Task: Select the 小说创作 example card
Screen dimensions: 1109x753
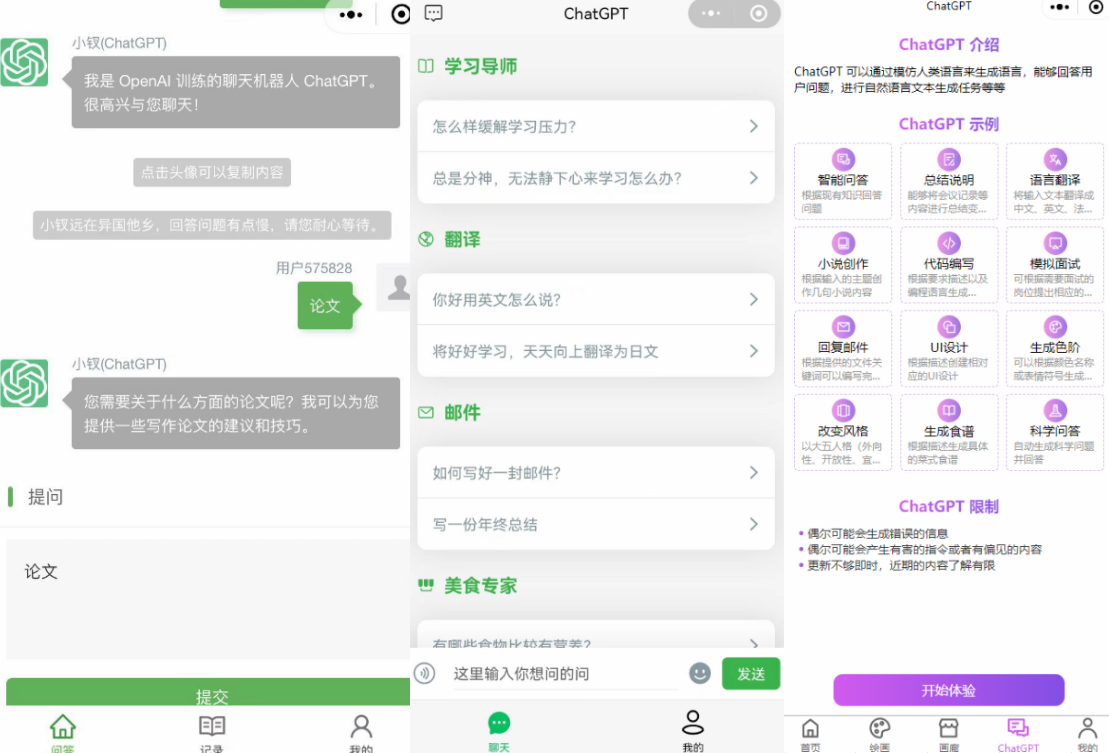Action: (x=842, y=264)
